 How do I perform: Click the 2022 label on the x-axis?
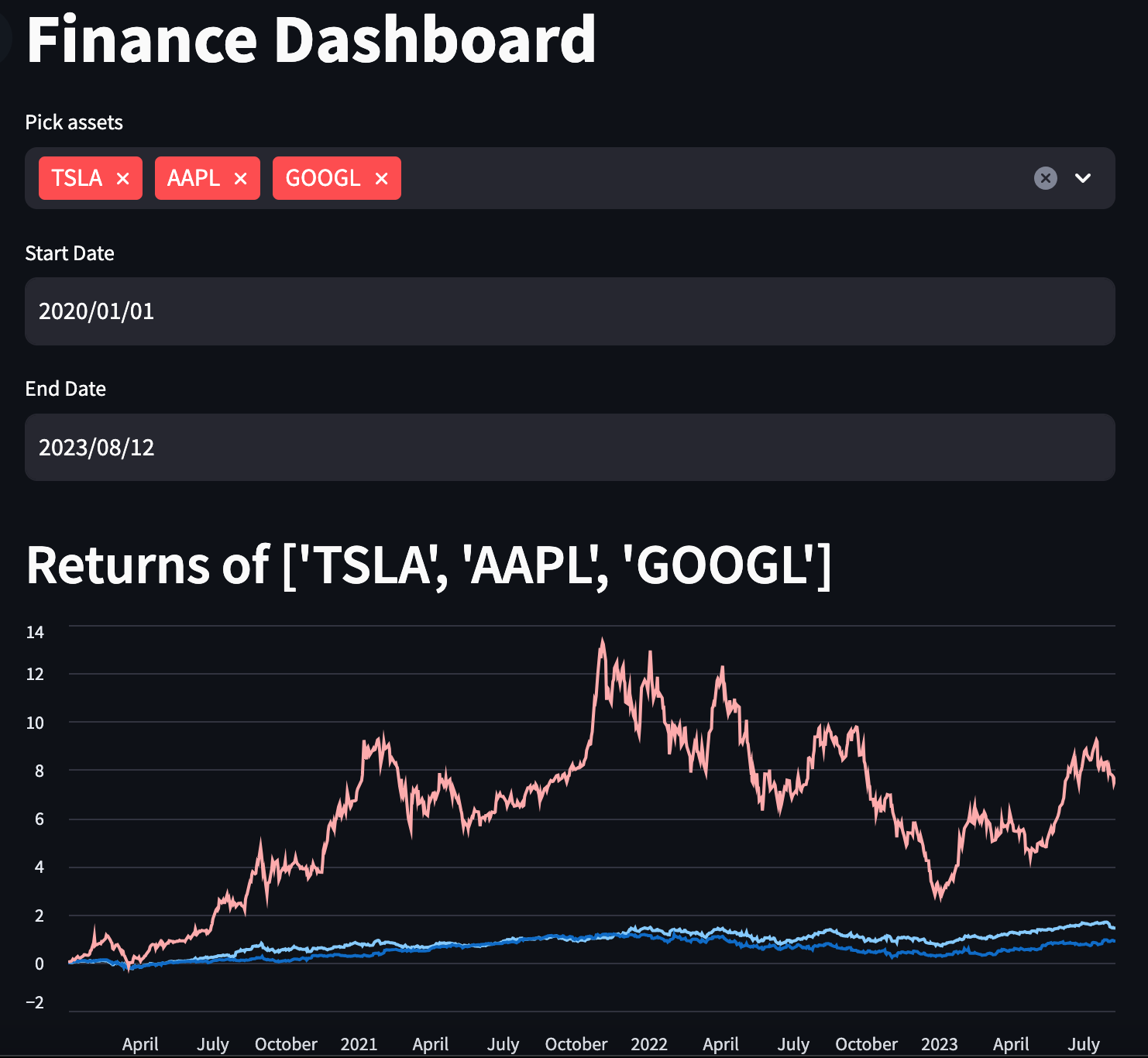coord(650,1044)
